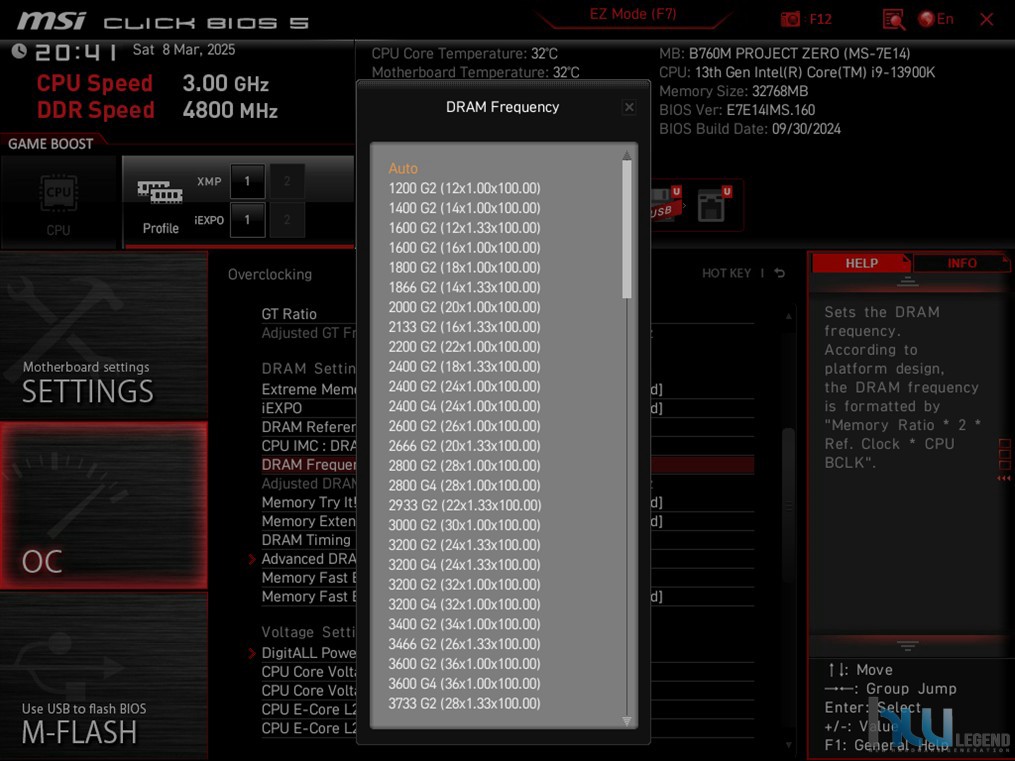
Task: Pick 3400 G2 (34x1.00x100.00)
Action: tap(464, 624)
